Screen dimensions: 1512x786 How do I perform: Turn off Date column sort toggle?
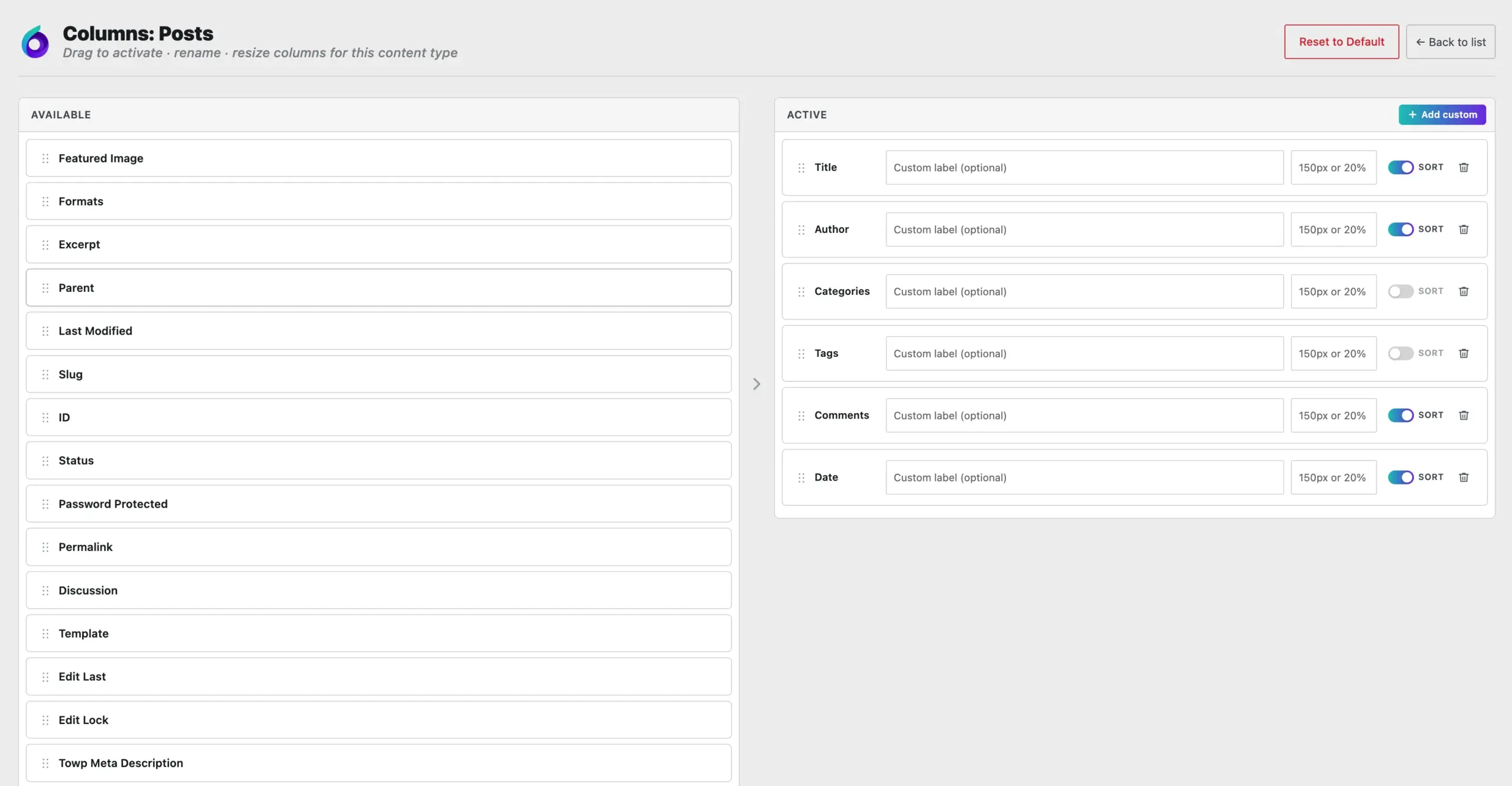[x=1400, y=478]
